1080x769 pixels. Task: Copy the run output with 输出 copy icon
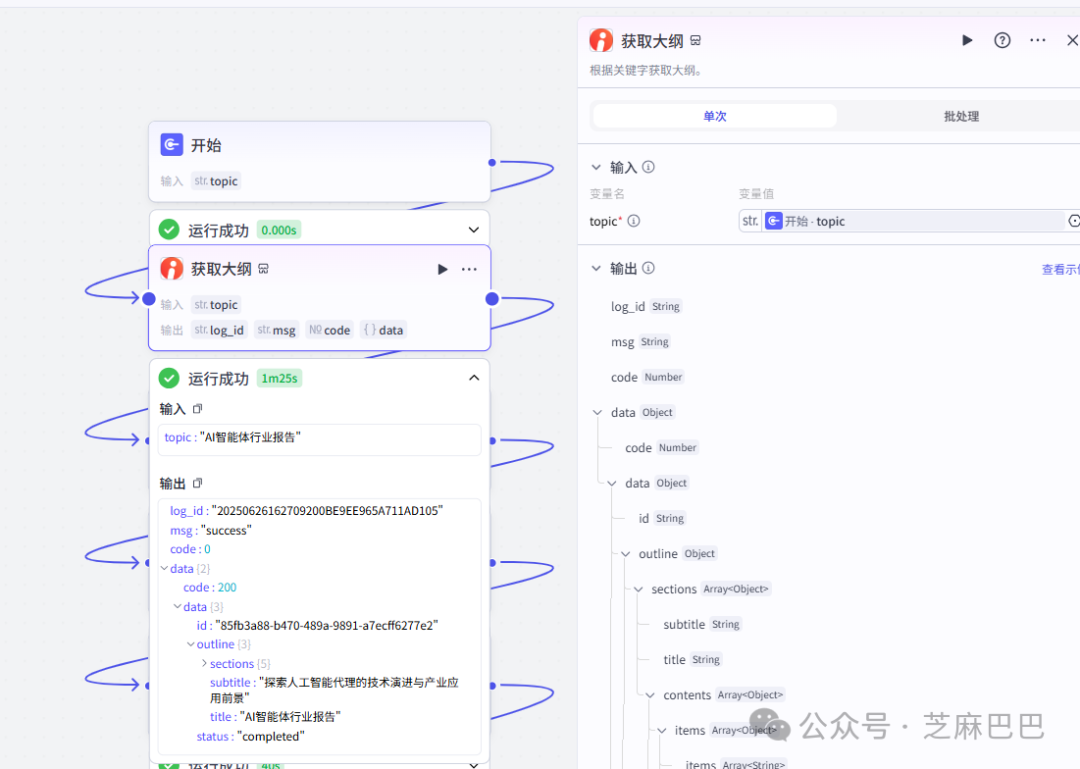tap(198, 483)
